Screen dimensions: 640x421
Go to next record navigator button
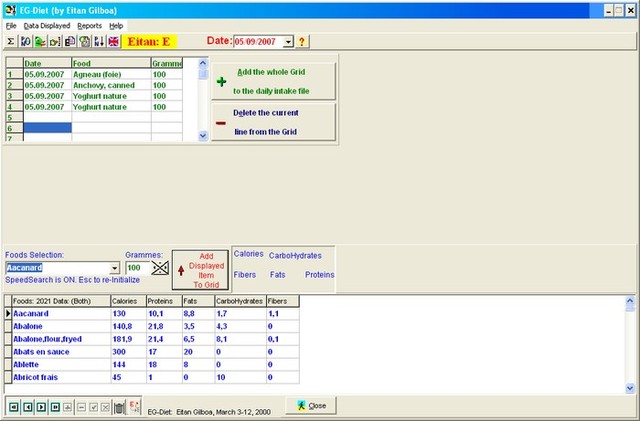click(x=41, y=407)
